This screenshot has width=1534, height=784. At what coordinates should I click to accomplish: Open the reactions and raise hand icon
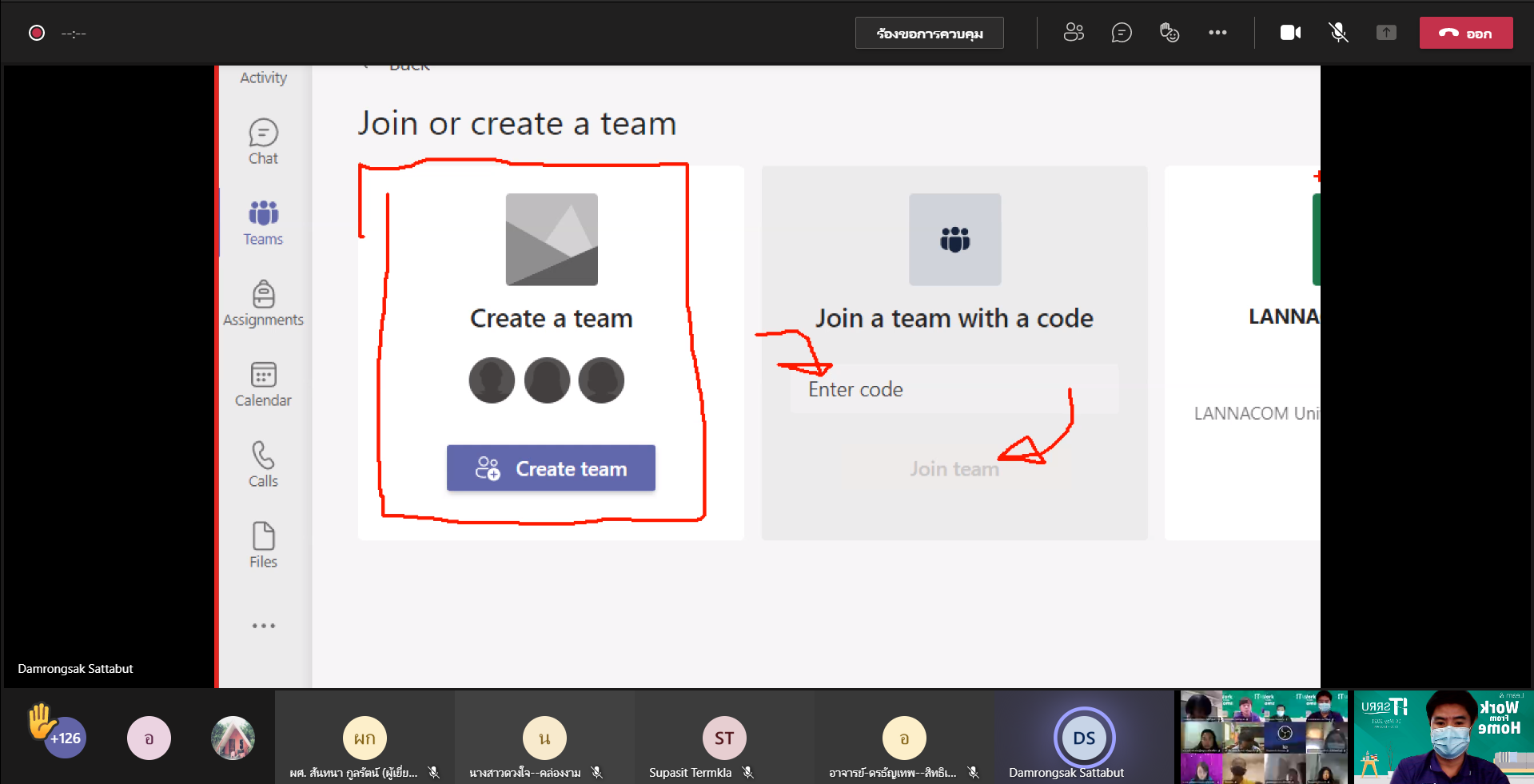(x=1169, y=33)
